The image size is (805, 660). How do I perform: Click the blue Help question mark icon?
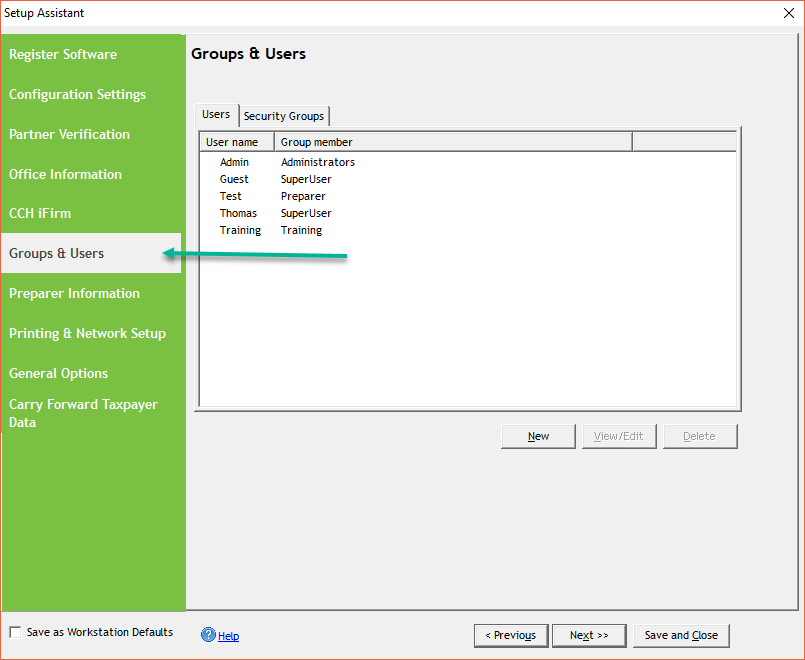pyautogui.click(x=208, y=635)
